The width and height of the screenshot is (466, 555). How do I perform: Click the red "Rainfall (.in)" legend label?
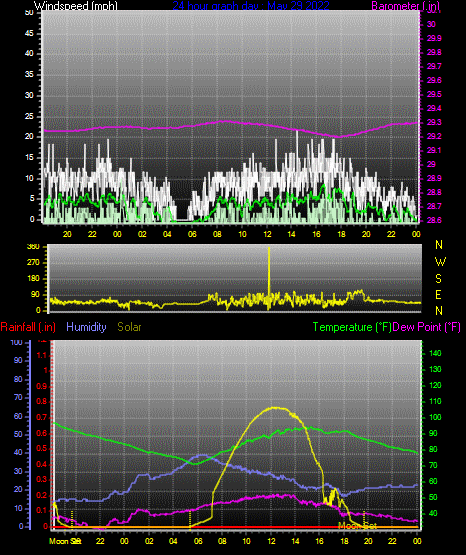[x=28, y=327]
